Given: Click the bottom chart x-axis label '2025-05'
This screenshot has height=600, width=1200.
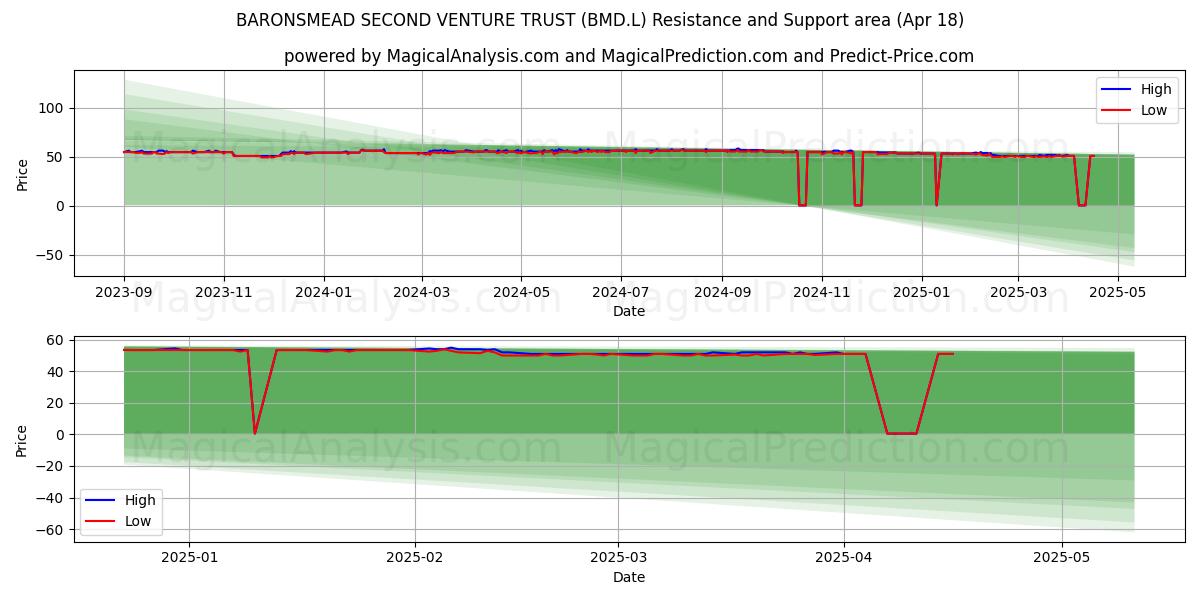Looking at the screenshot, I should tap(1062, 558).
